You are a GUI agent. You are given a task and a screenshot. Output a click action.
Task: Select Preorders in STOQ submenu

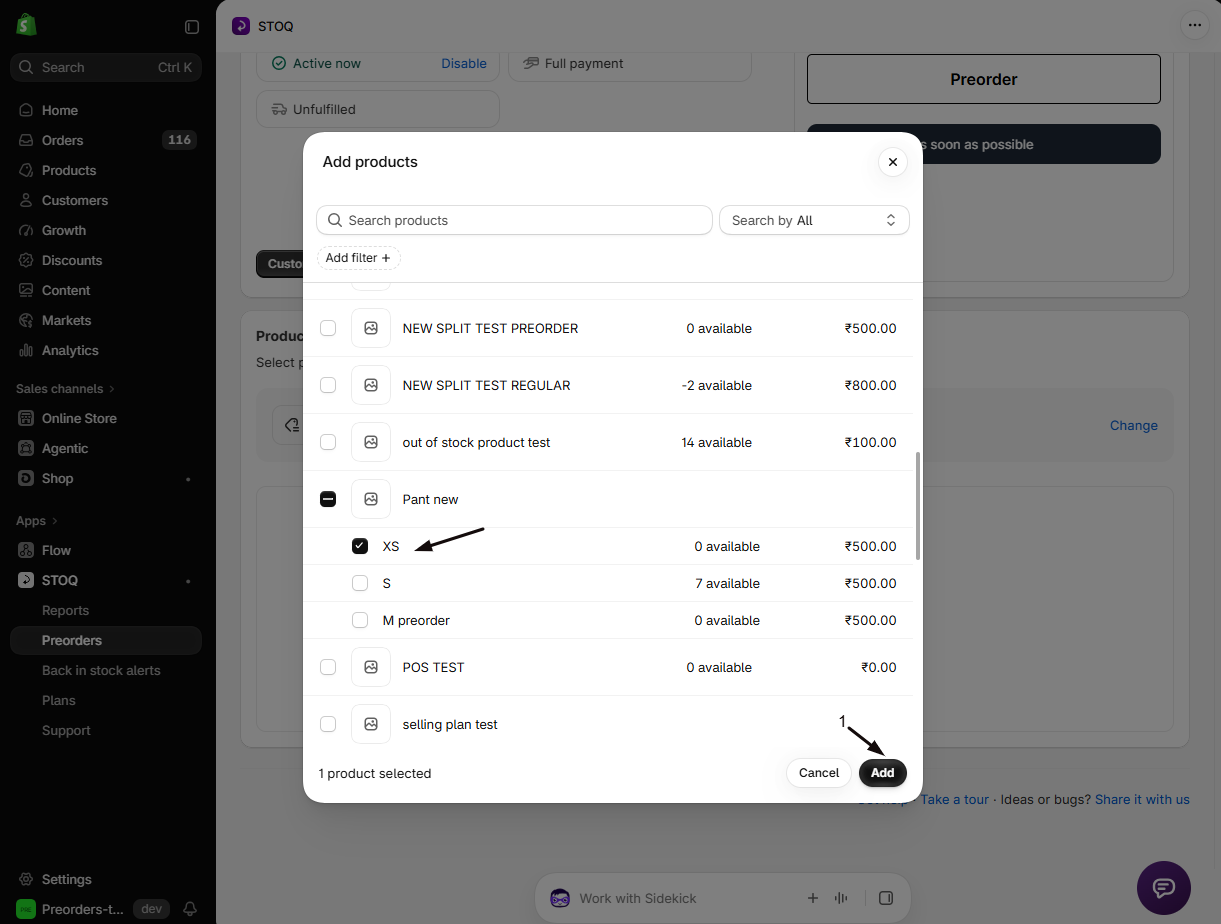click(x=106, y=640)
